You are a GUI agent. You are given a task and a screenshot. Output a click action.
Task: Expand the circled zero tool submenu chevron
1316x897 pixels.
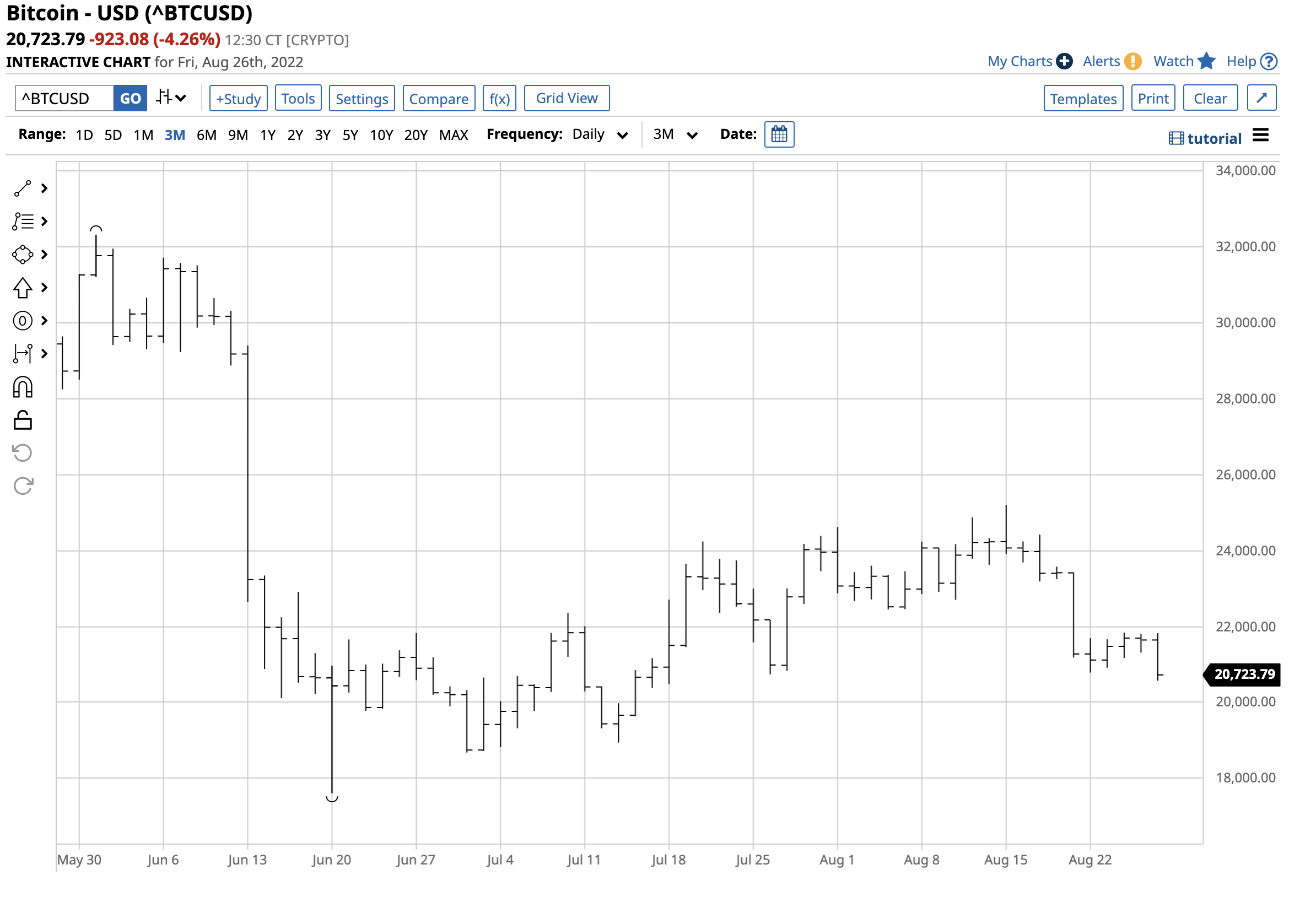click(x=44, y=322)
